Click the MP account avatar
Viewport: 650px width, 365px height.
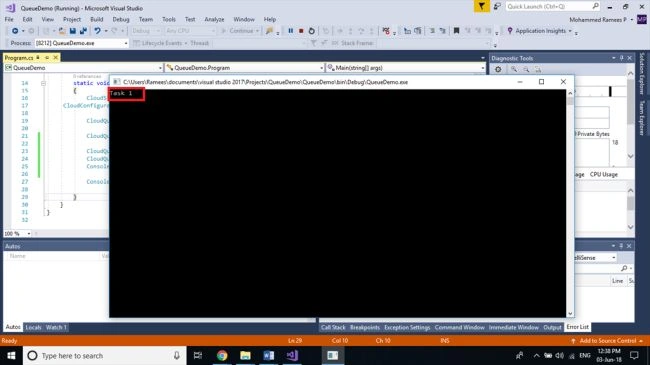(642, 19)
